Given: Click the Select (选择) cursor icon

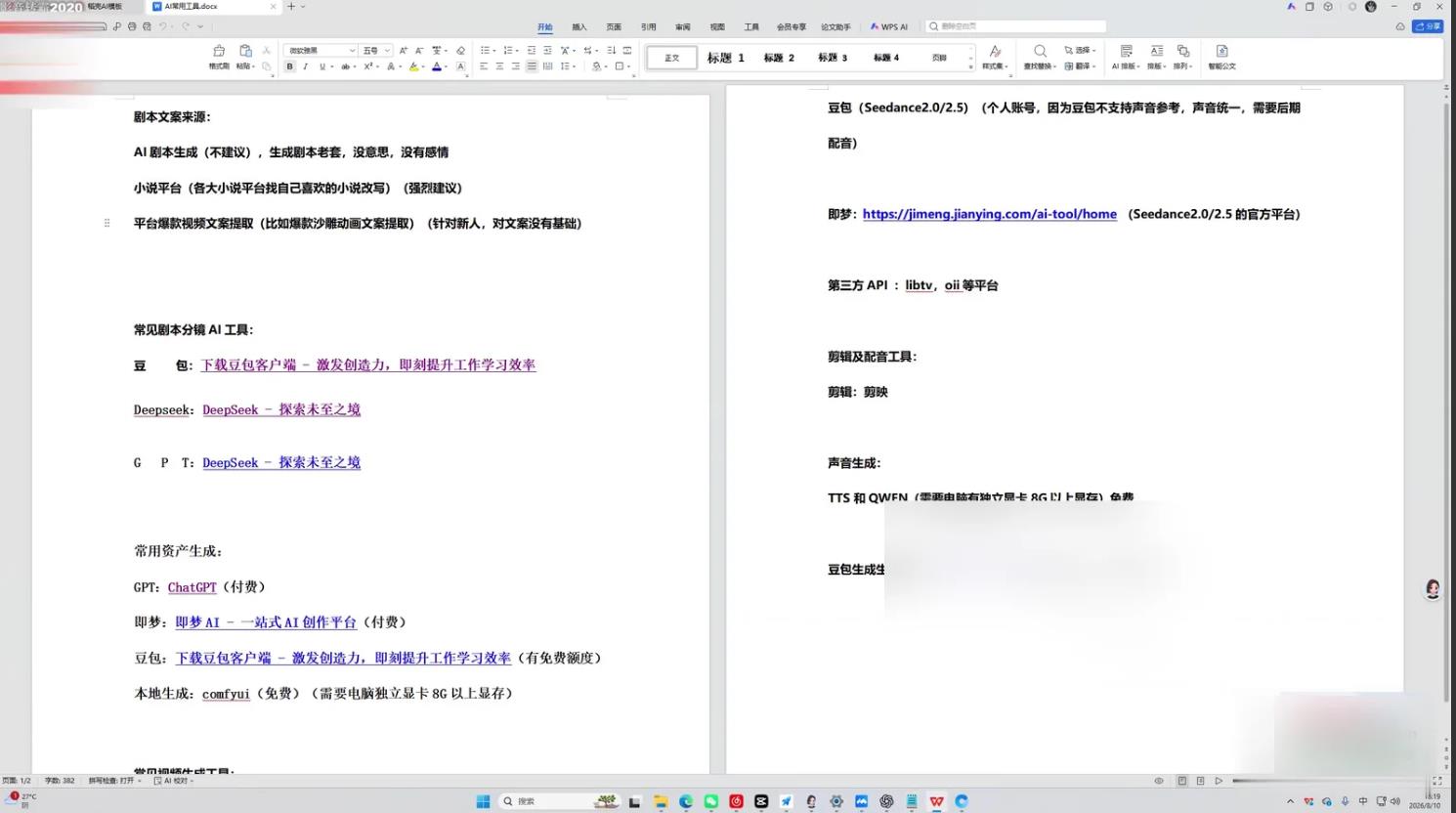Looking at the screenshot, I should point(1069,50).
